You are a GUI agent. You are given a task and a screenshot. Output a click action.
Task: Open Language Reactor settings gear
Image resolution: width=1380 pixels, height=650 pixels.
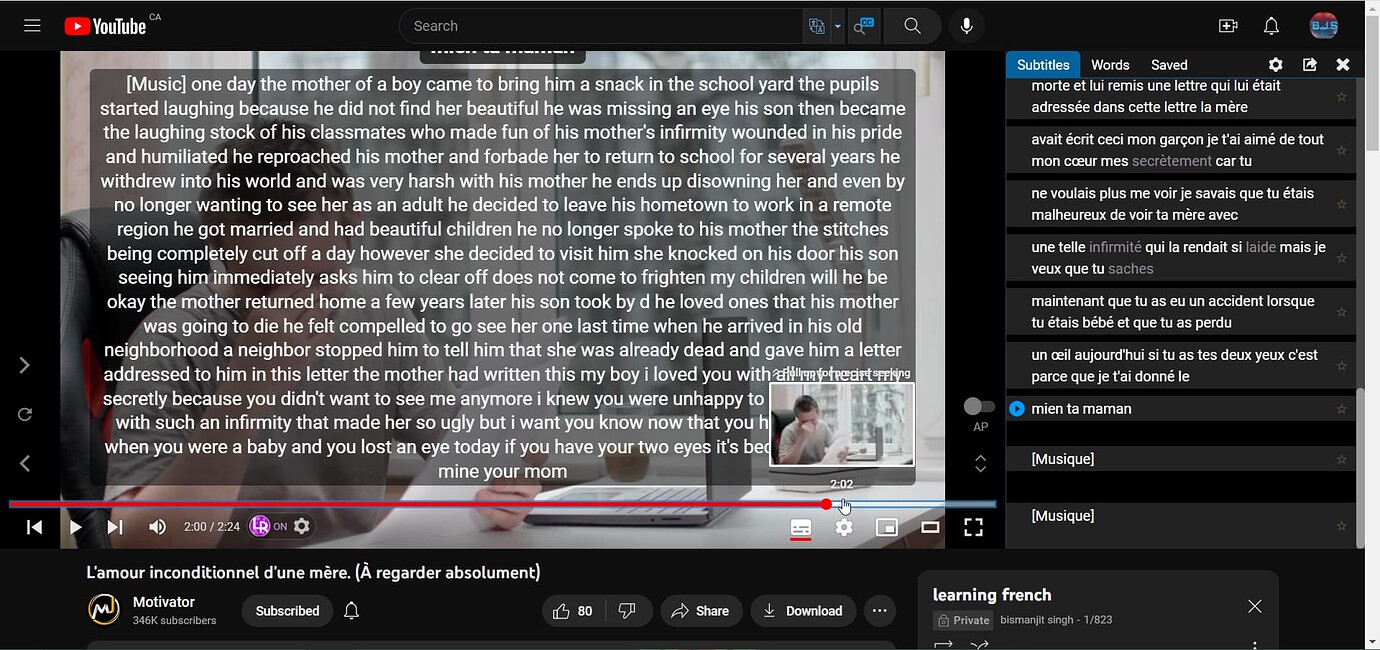(1275, 64)
